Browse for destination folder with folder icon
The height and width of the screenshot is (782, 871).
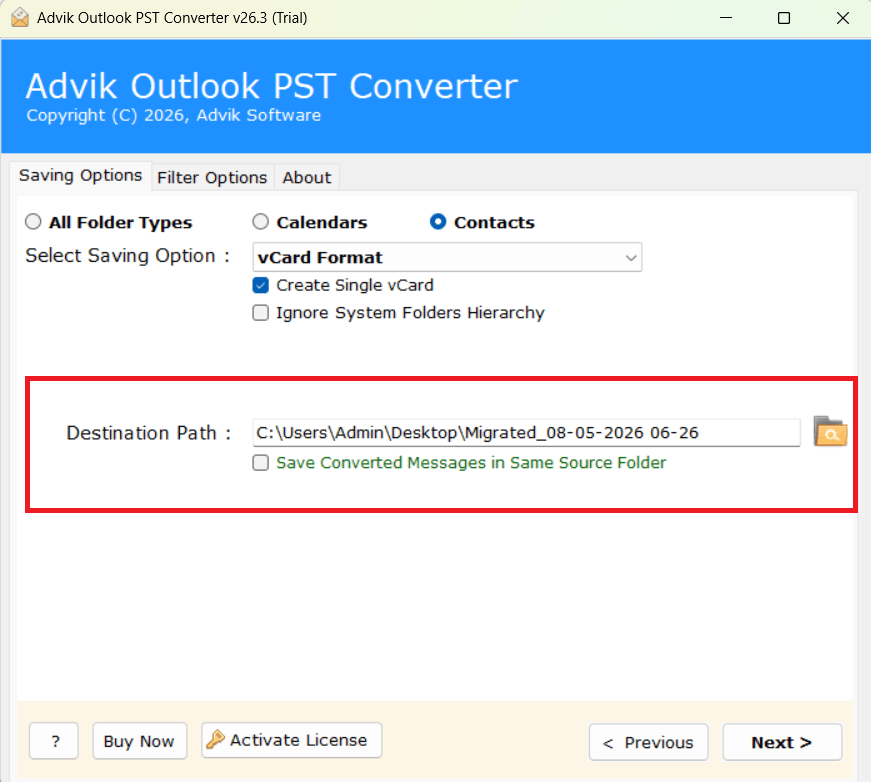click(830, 432)
